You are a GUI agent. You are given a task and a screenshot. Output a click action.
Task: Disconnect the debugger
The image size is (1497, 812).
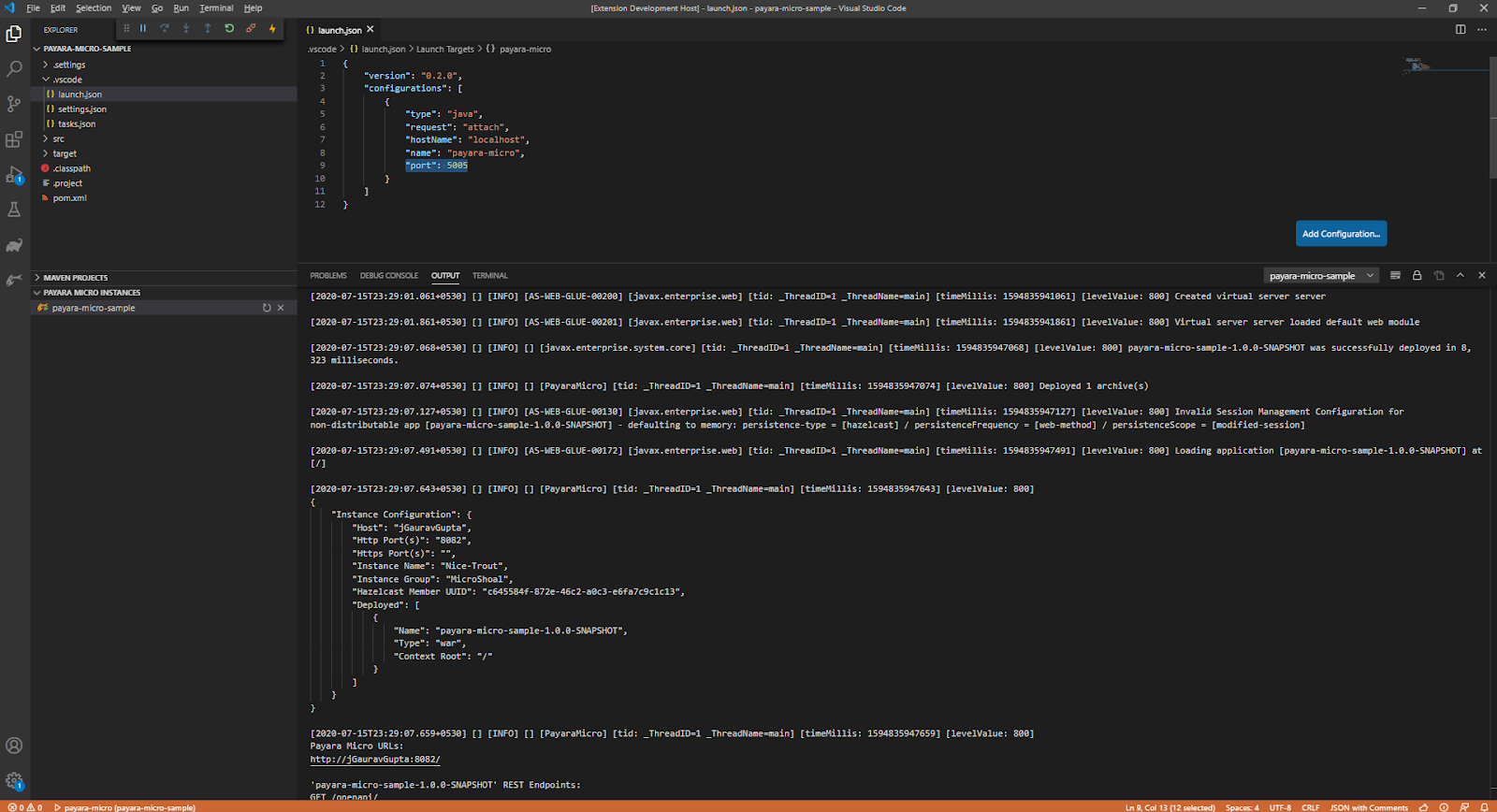251,29
